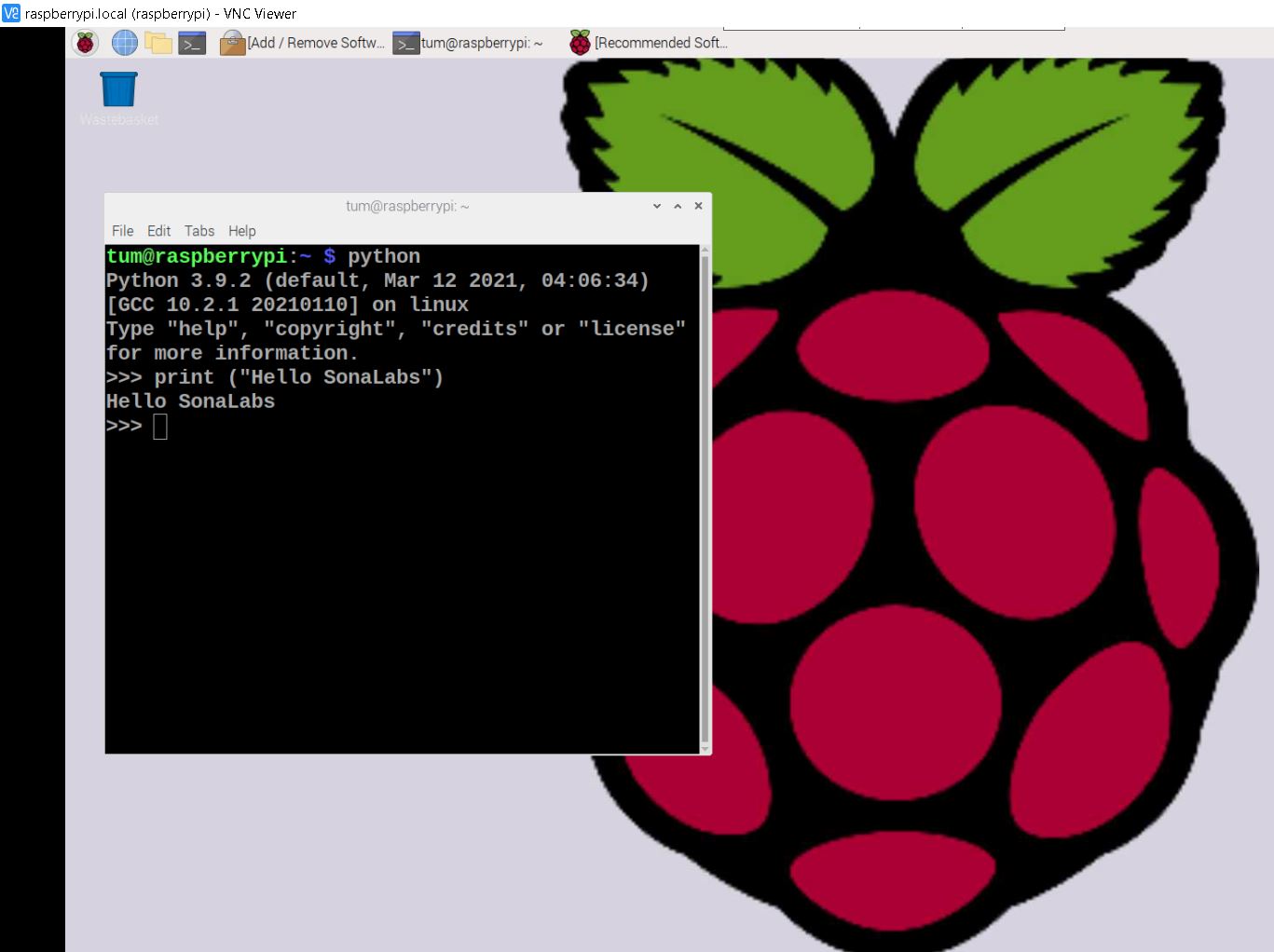Maximize the terminal window
Screen dimensions: 1274x952
click(x=678, y=206)
